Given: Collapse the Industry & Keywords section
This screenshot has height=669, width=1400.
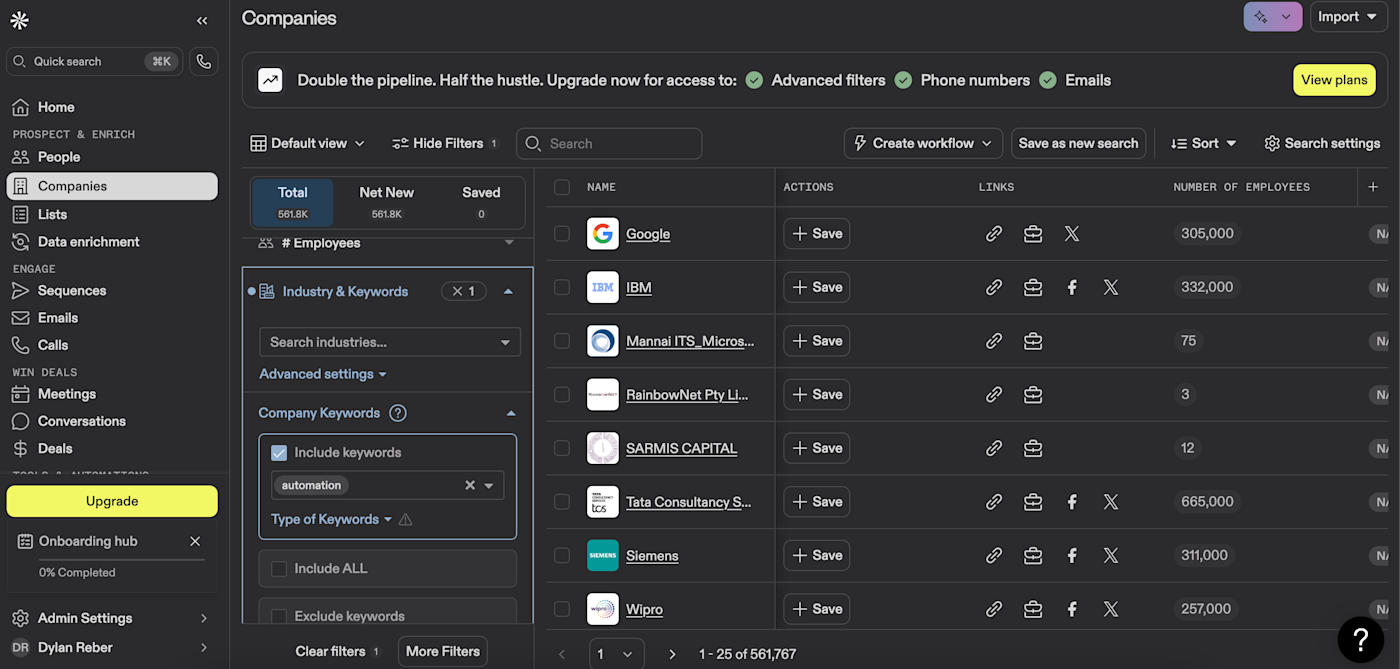Looking at the screenshot, I should tap(508, 291).
